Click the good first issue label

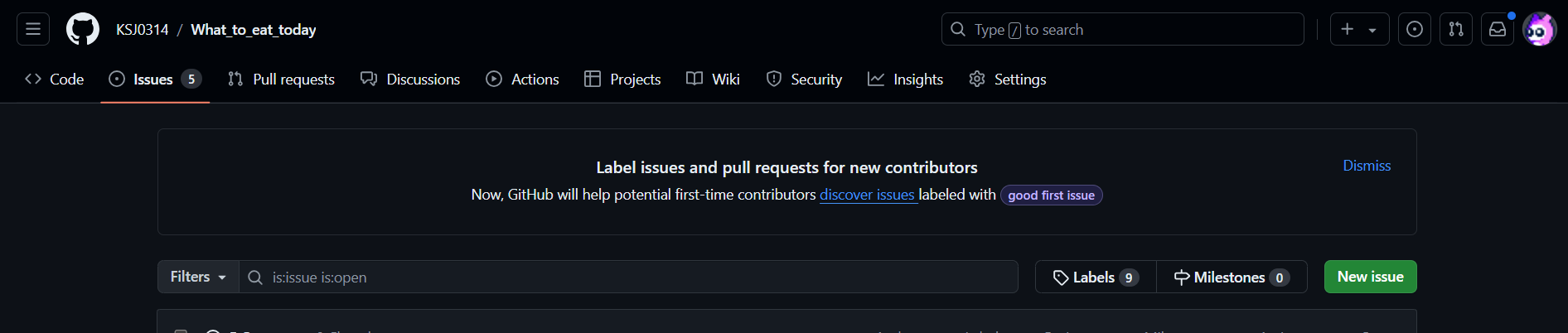1051,195
